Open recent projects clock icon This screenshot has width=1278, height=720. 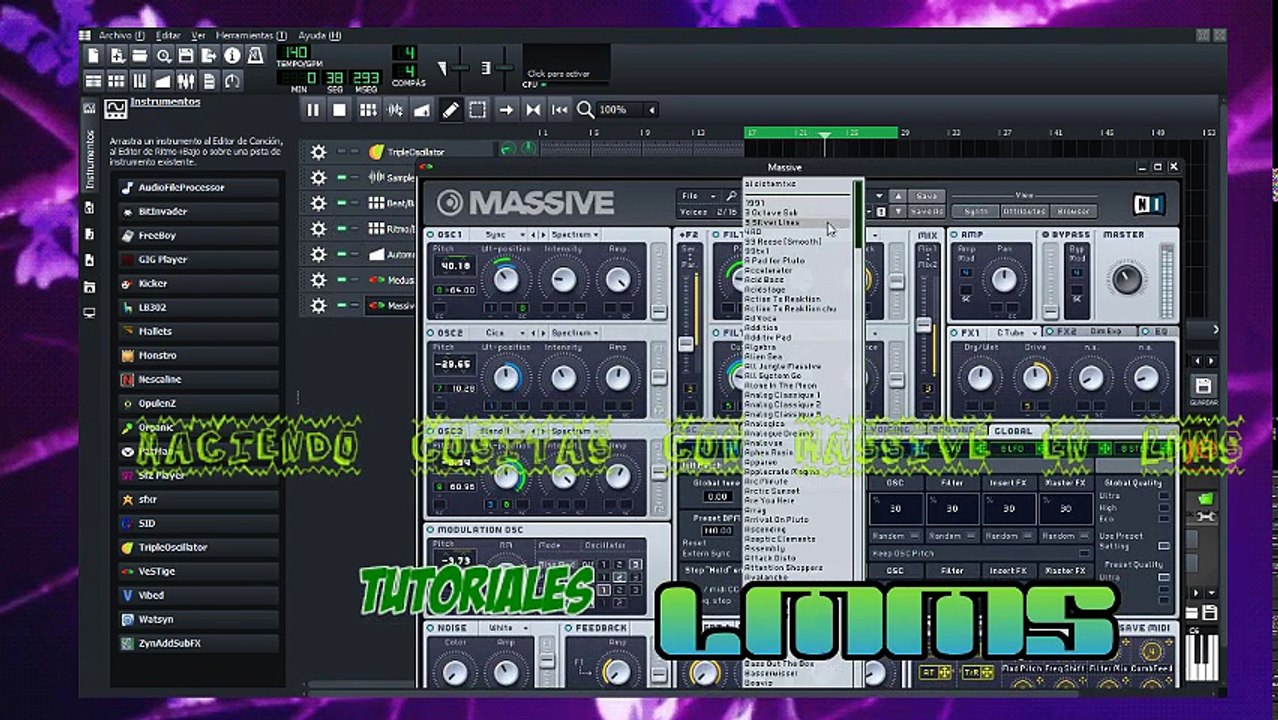[x=163, y=56]
